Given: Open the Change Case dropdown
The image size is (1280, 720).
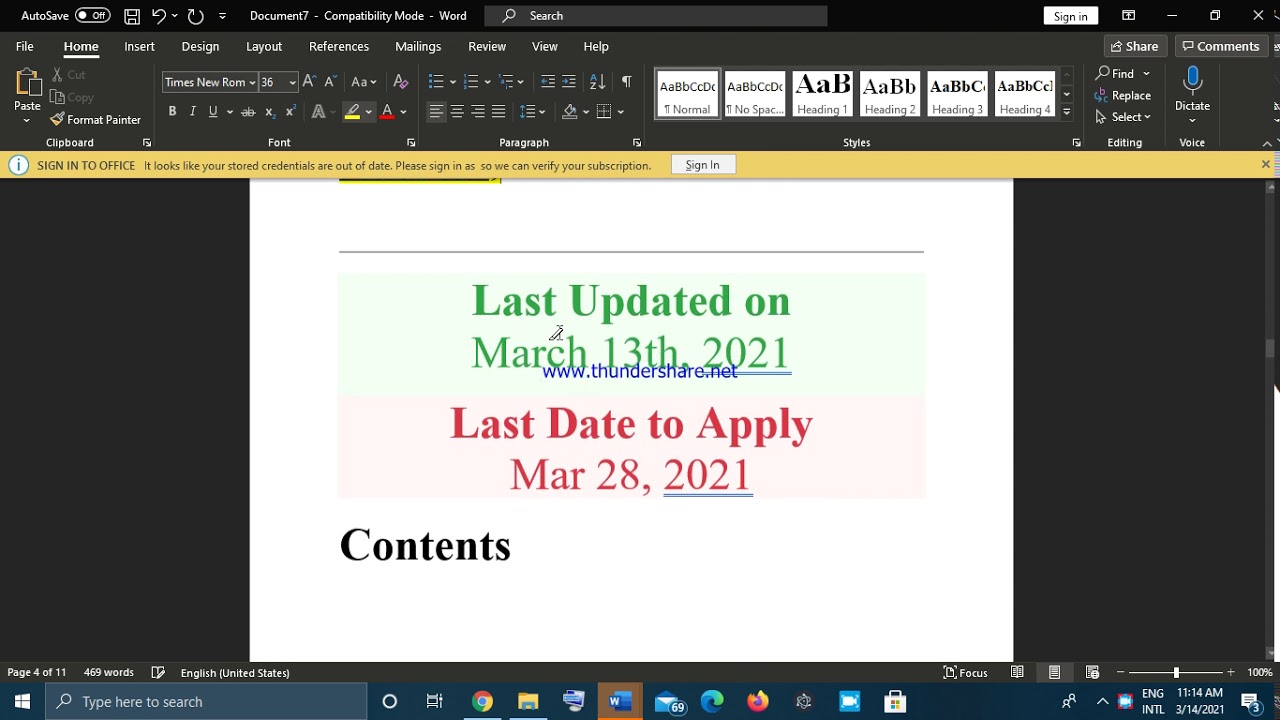Looking at the screenshot, I should coord(364,82).
